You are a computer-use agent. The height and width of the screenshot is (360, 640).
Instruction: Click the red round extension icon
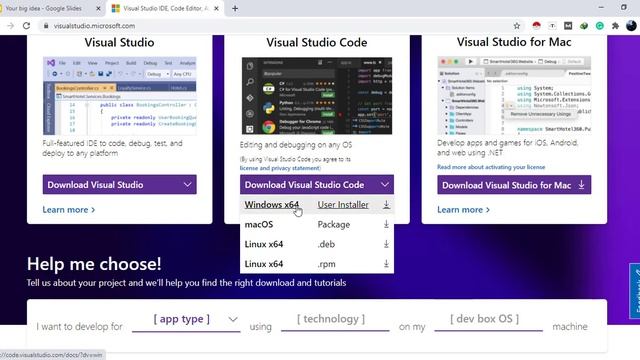(536, 26)
